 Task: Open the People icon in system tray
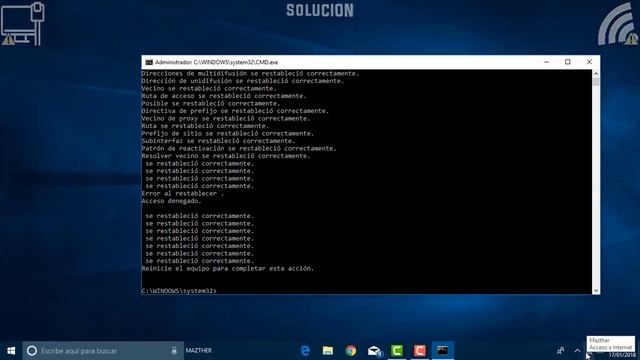pyautogui.click(x=561, y=351)
